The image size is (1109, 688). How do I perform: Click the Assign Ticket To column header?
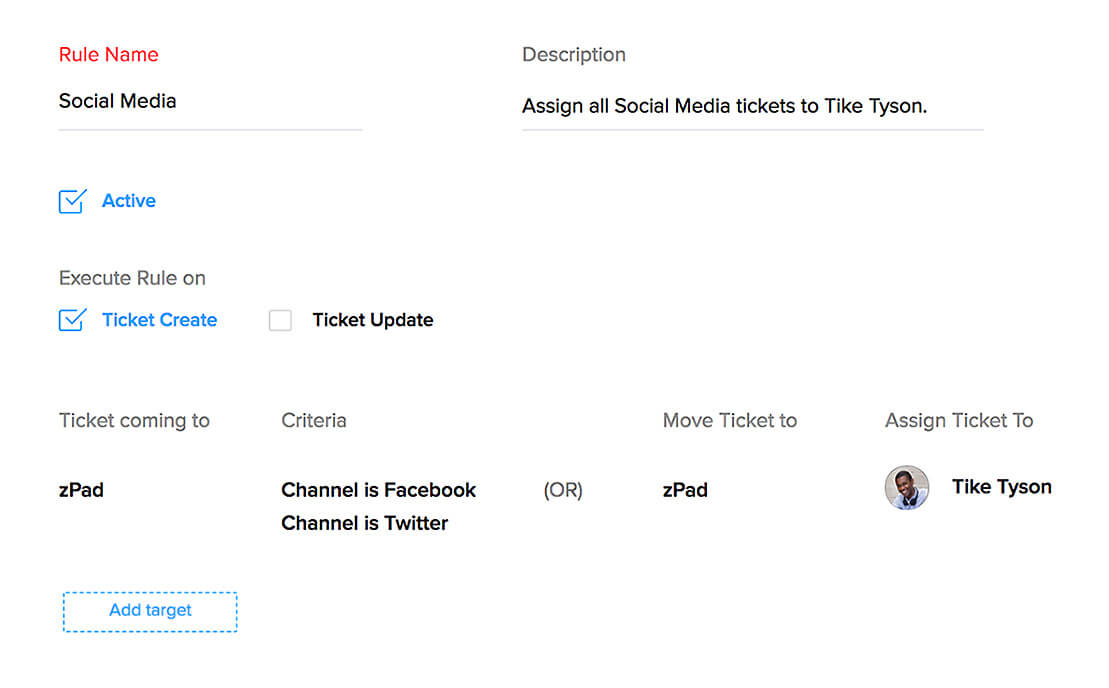pos(958,420)
